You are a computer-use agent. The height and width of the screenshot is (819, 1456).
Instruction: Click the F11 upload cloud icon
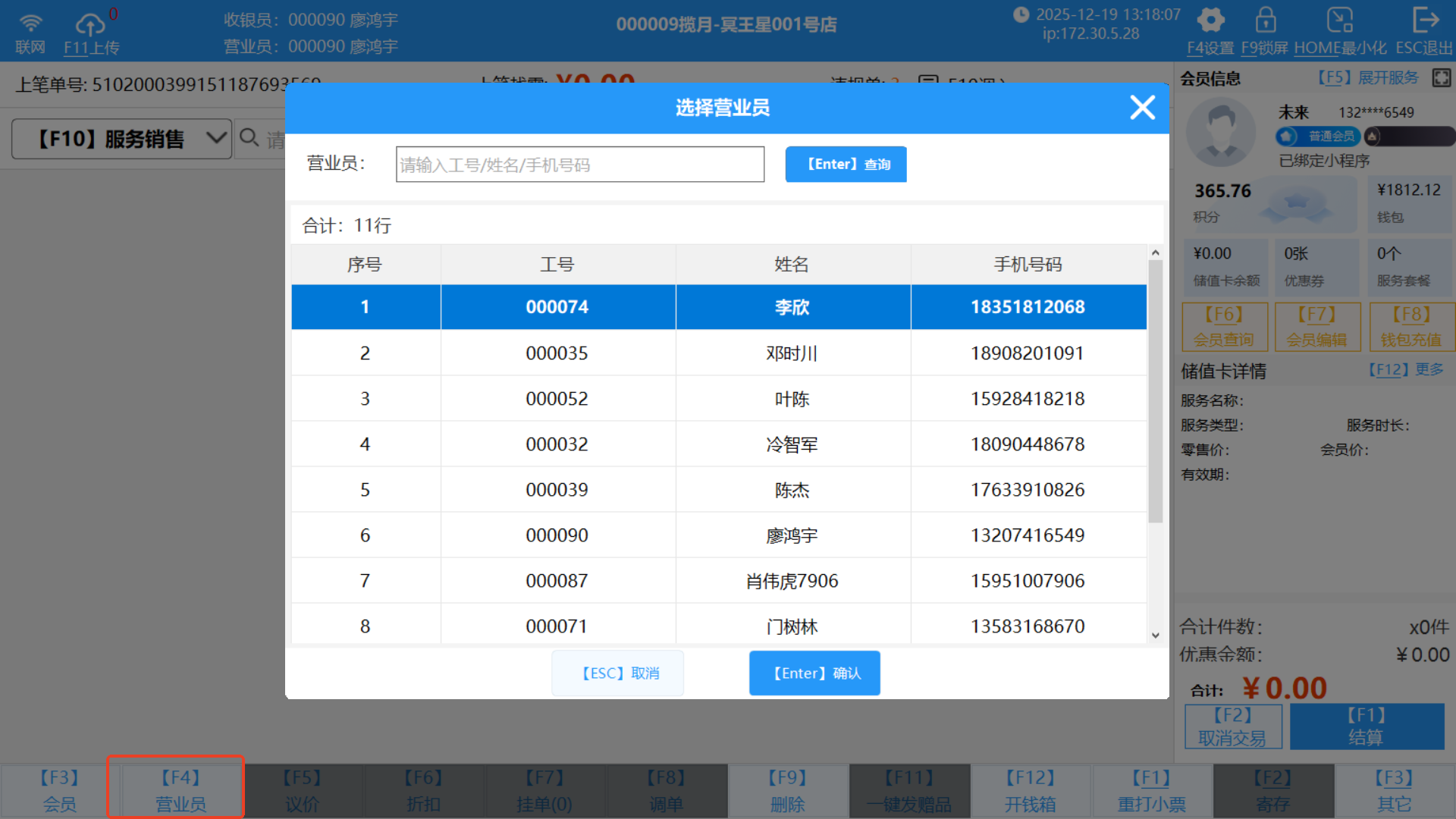tap(90, 24)
